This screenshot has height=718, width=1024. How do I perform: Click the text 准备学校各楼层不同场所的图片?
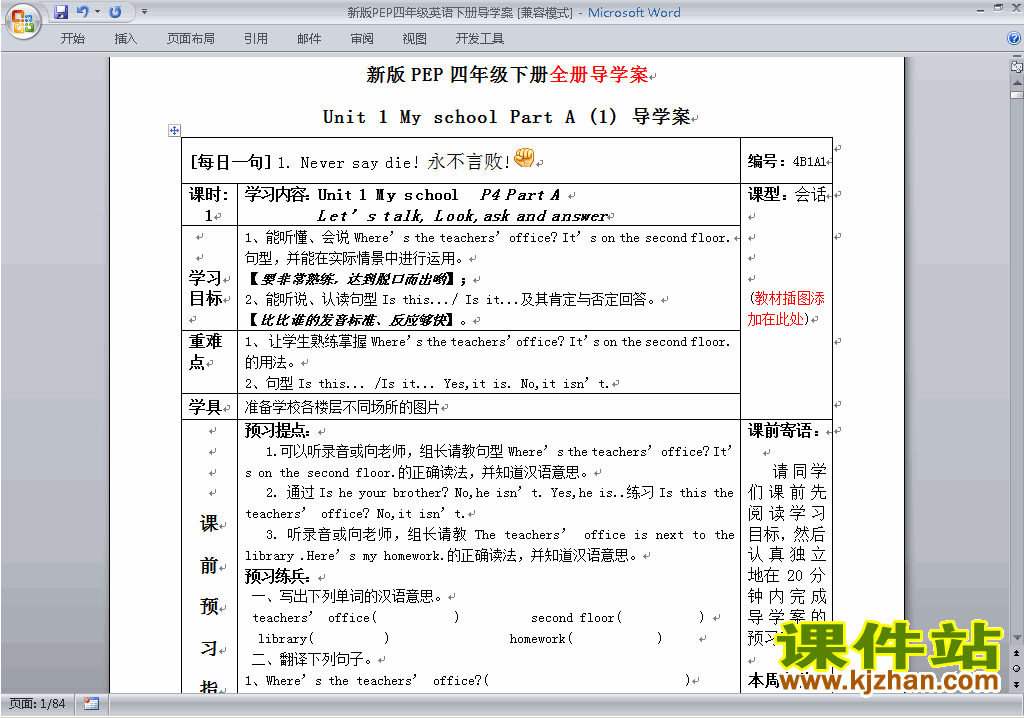(342, 408)
